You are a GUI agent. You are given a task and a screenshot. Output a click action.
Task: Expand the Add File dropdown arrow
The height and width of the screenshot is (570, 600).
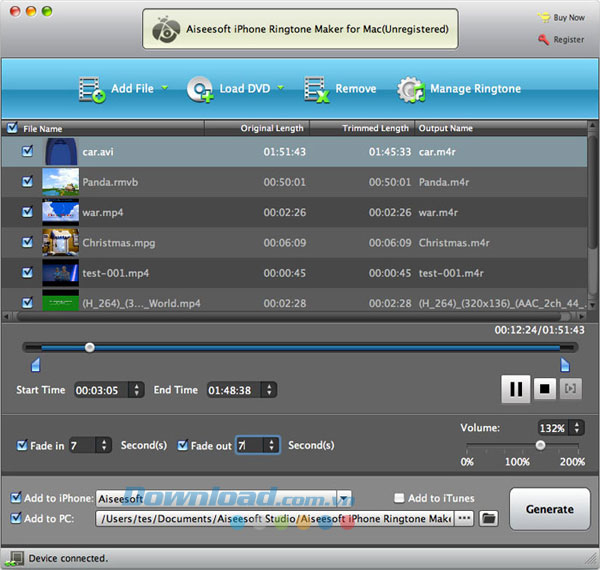164,88
